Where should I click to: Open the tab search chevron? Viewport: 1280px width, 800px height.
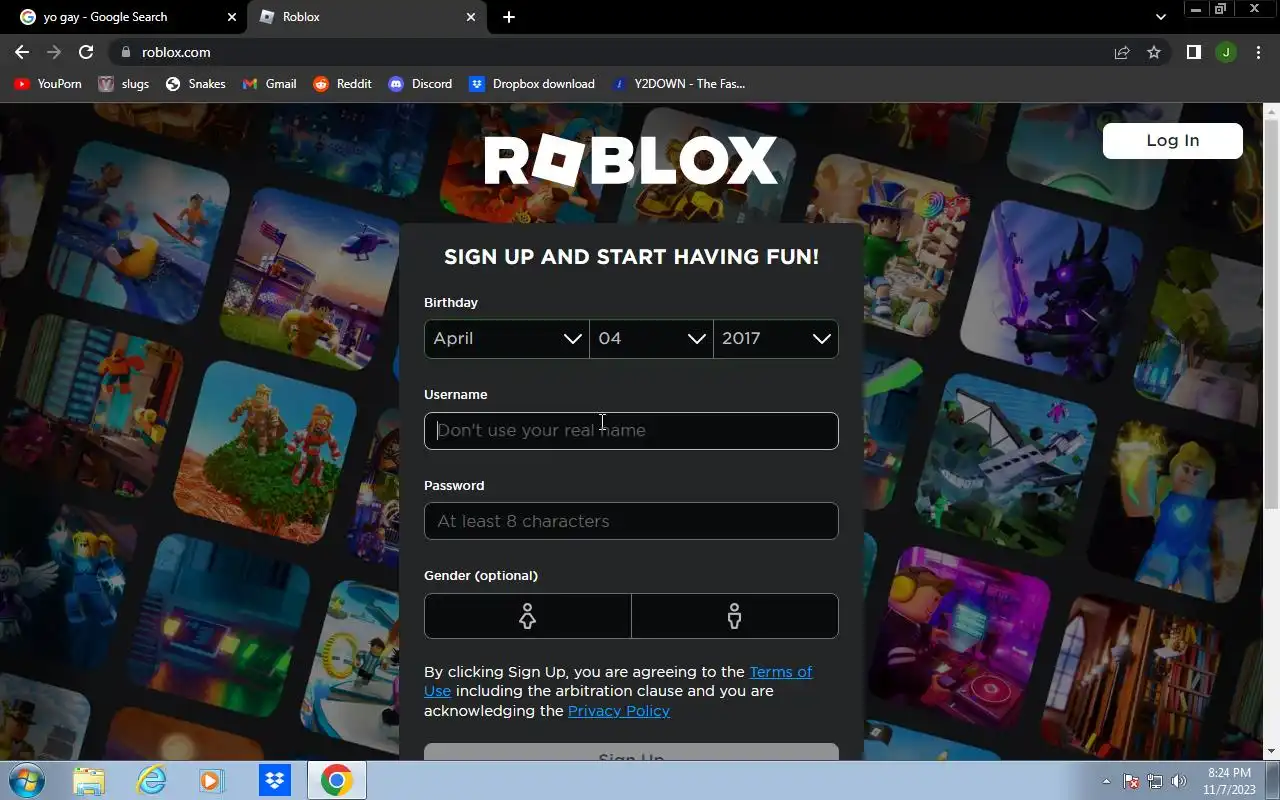tap(1160, 17)
